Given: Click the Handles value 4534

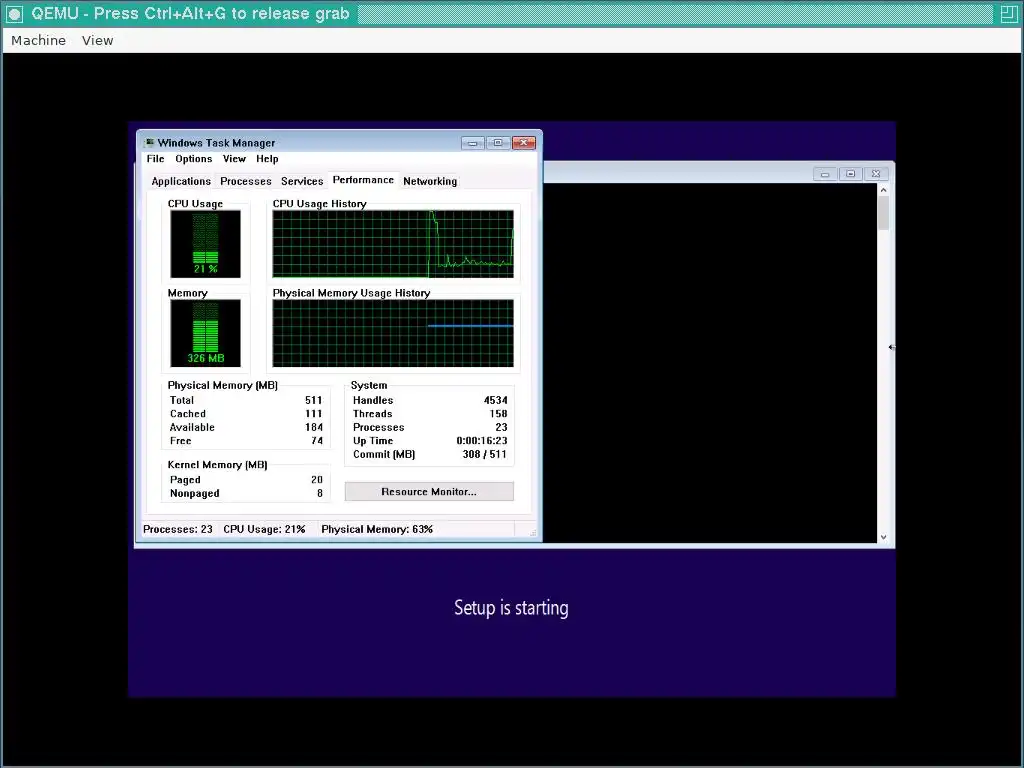Looking at the screenshot, I should coord(495,400).
